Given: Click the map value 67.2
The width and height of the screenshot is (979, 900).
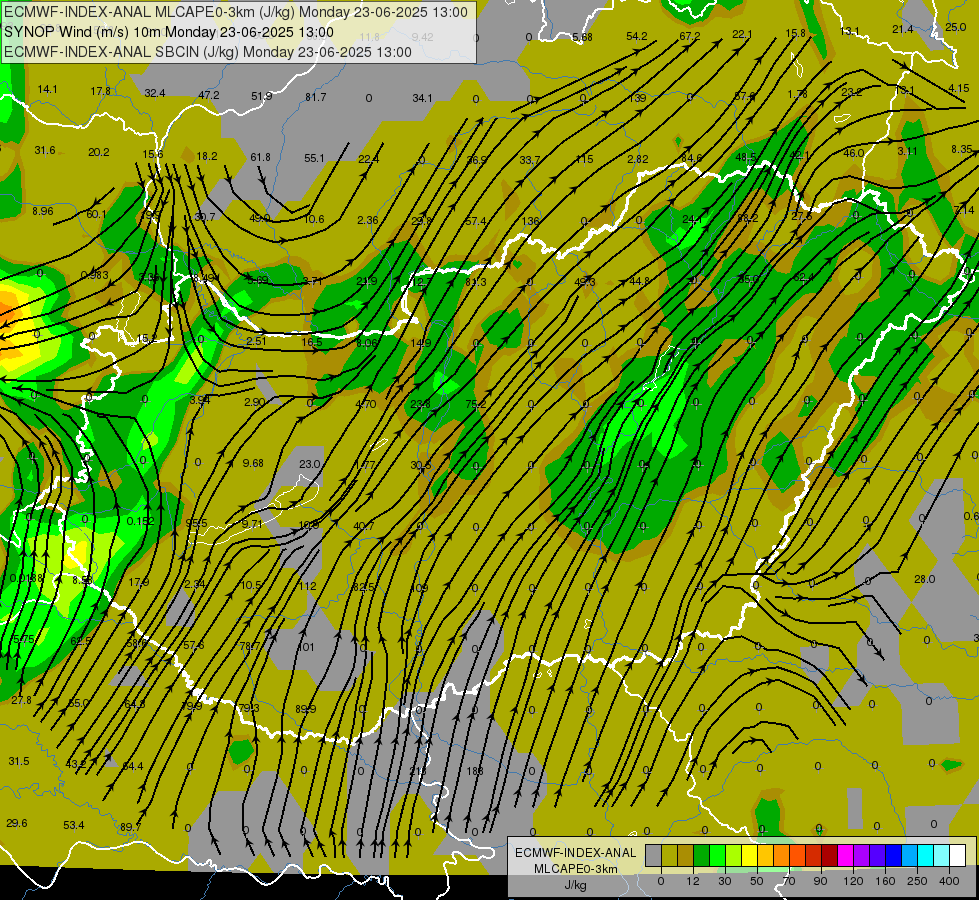Looking at the screenshot, I should click(x=690, y=36).
